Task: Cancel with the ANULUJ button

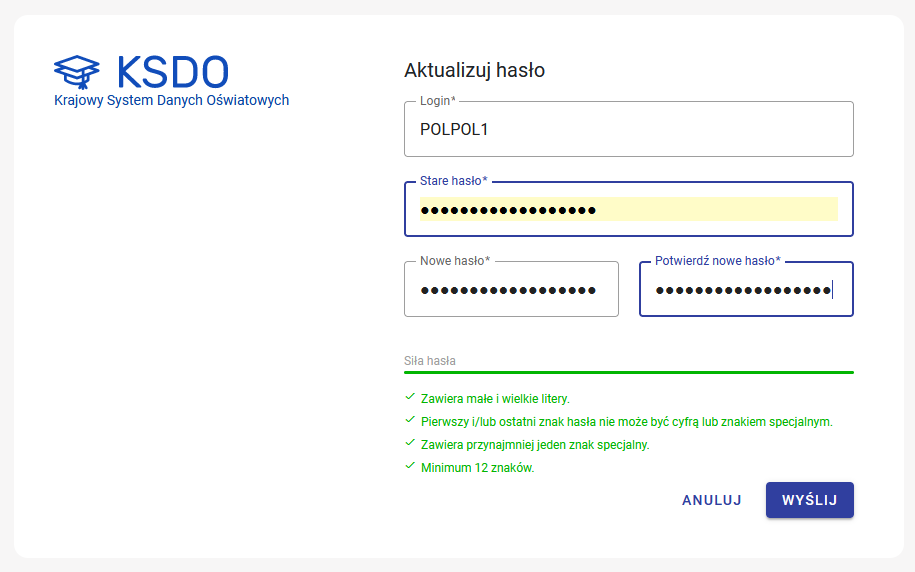Action: [x=711, y=500]
